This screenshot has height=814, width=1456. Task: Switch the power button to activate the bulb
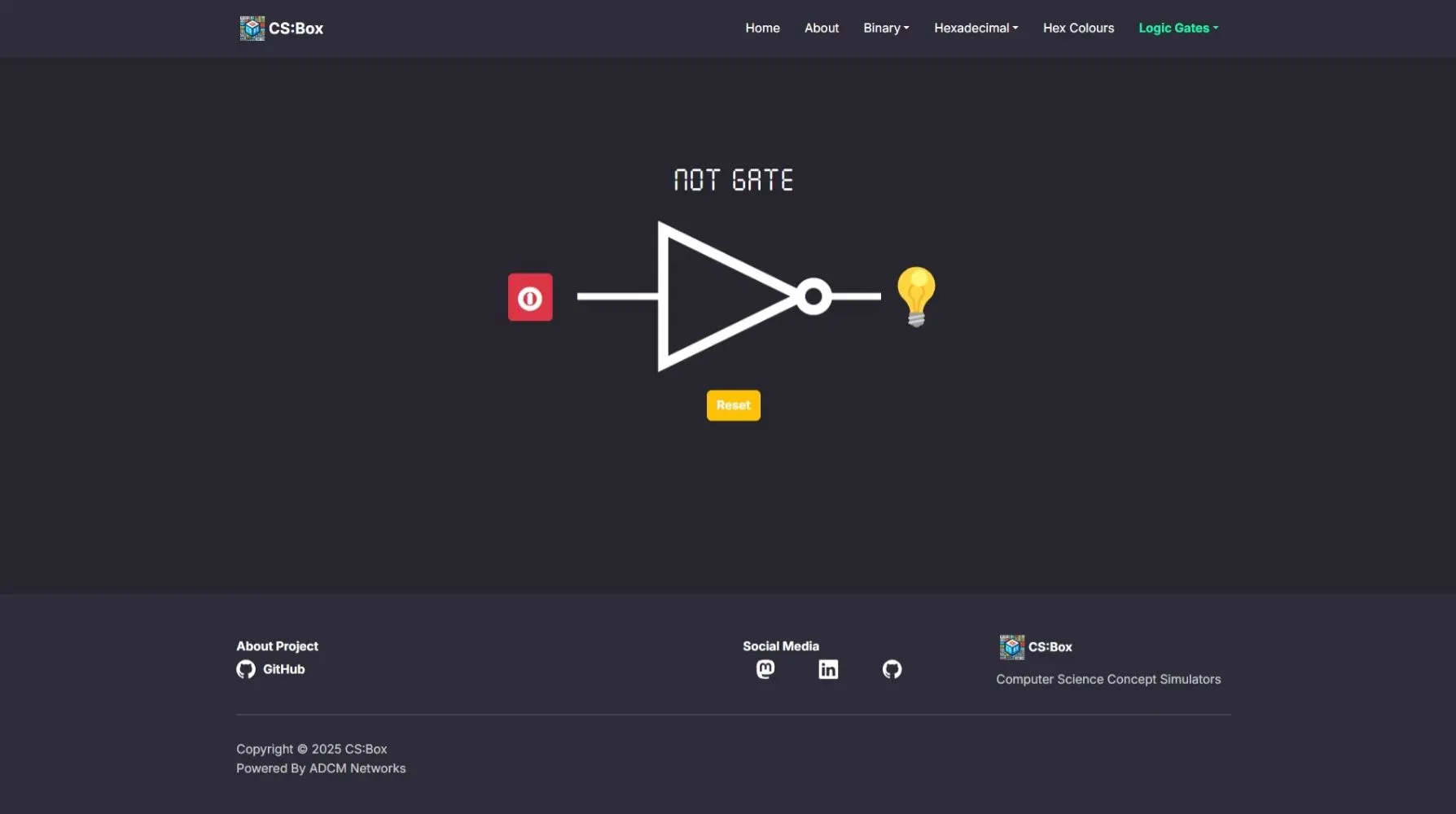[529, 296]
